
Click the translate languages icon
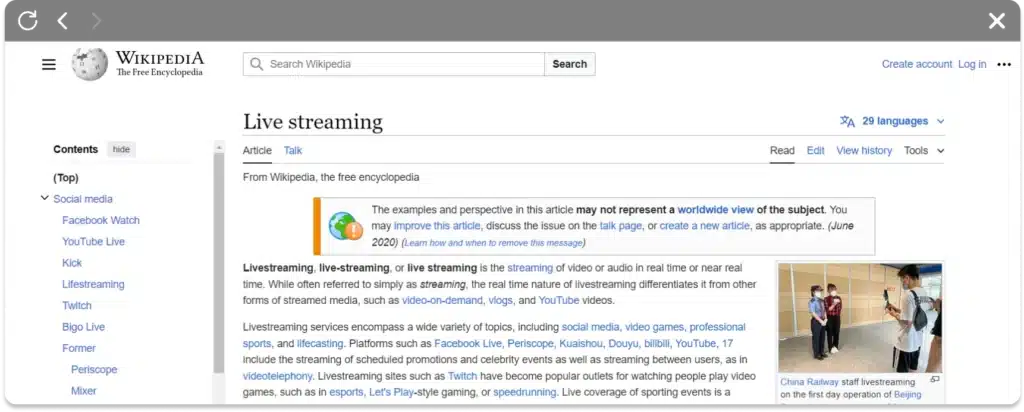click(848, 121)
